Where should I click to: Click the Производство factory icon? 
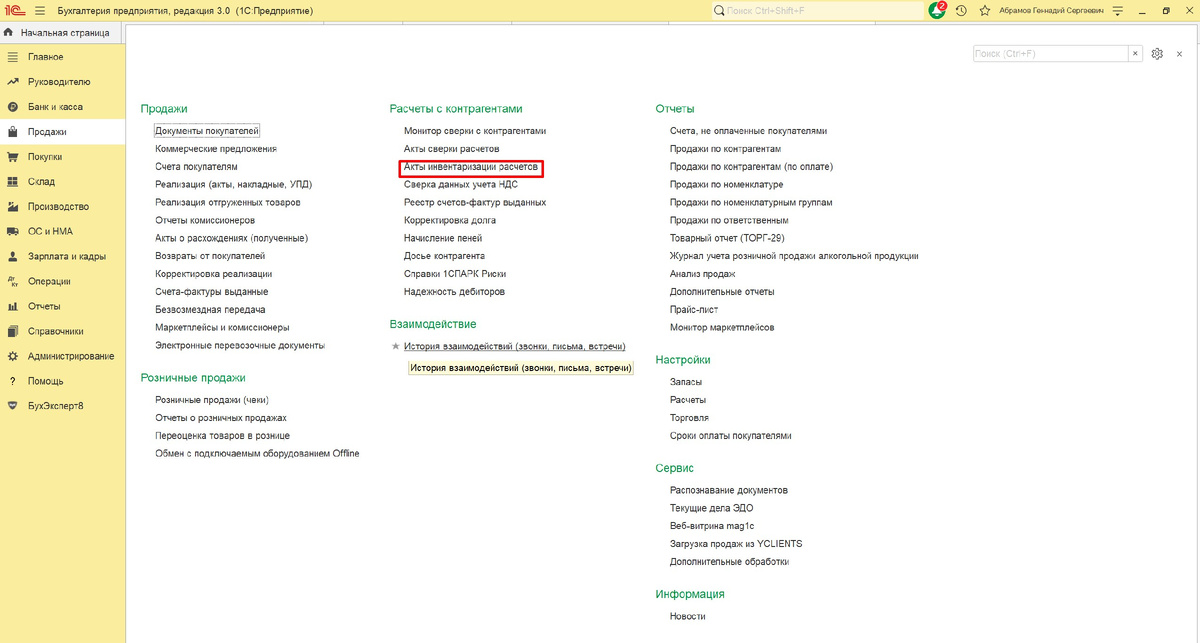(x=12, y=207)
